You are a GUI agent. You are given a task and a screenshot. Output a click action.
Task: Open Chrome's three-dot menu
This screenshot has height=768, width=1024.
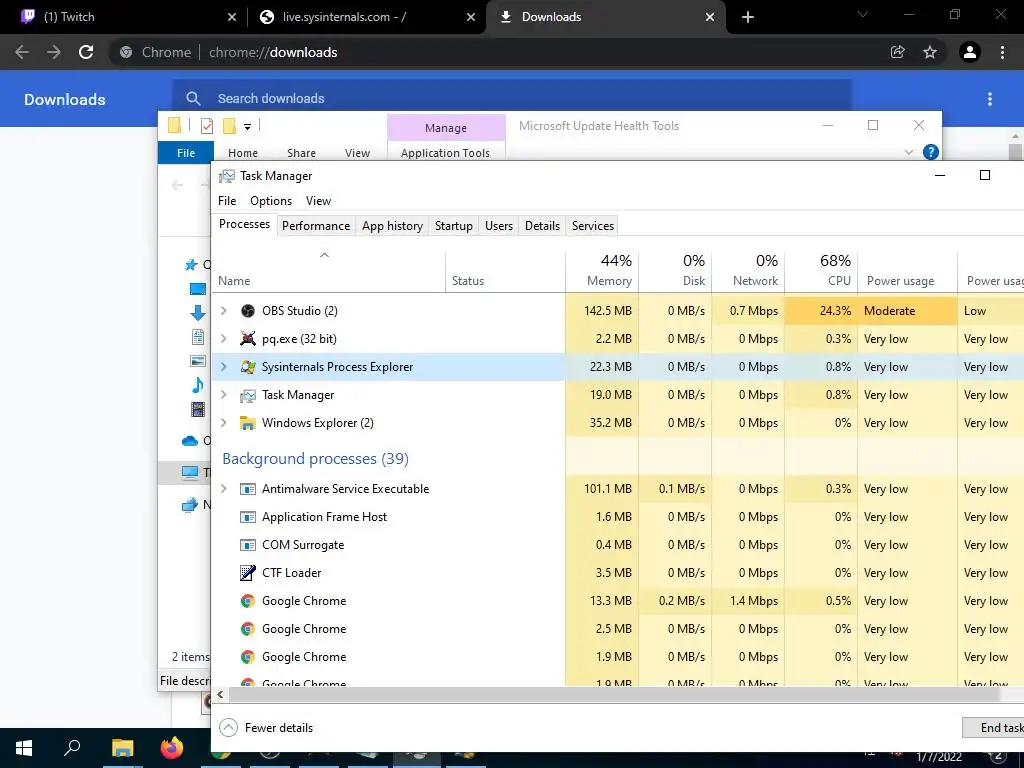tap(1002, 52)
